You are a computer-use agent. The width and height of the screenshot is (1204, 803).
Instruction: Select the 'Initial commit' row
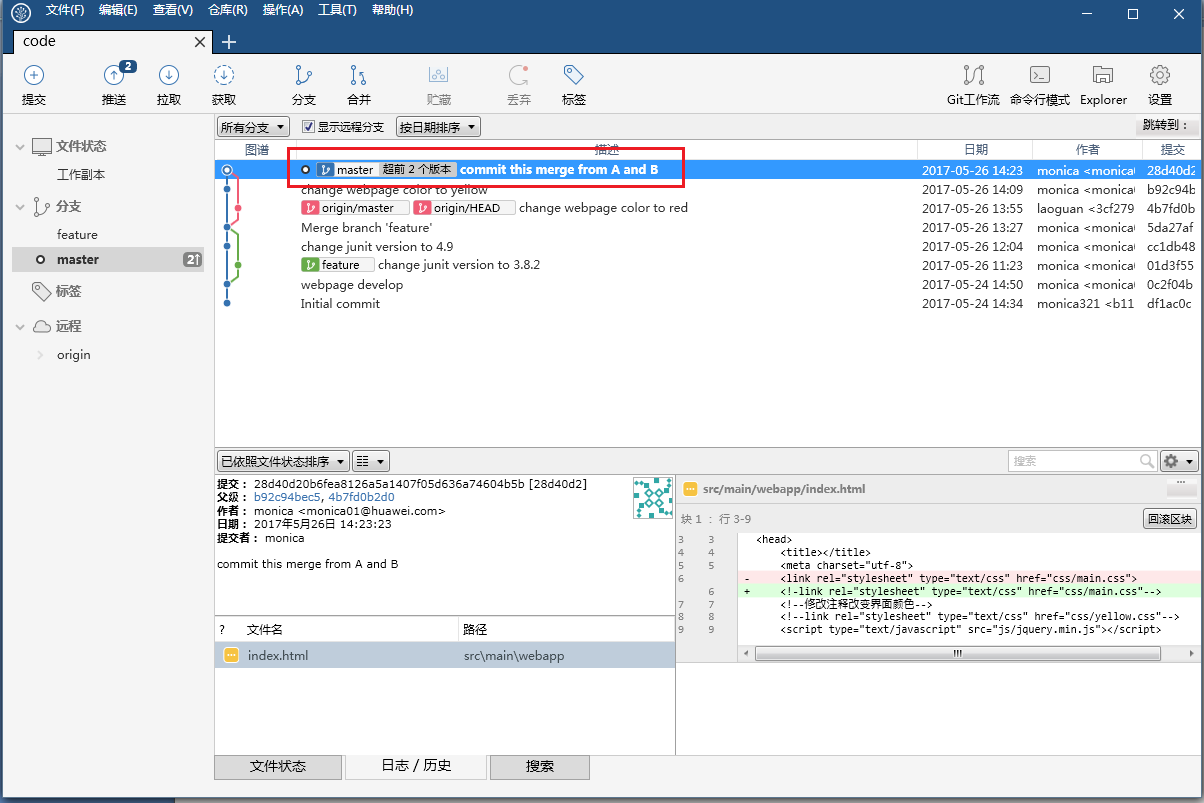(x=708, y=304)
